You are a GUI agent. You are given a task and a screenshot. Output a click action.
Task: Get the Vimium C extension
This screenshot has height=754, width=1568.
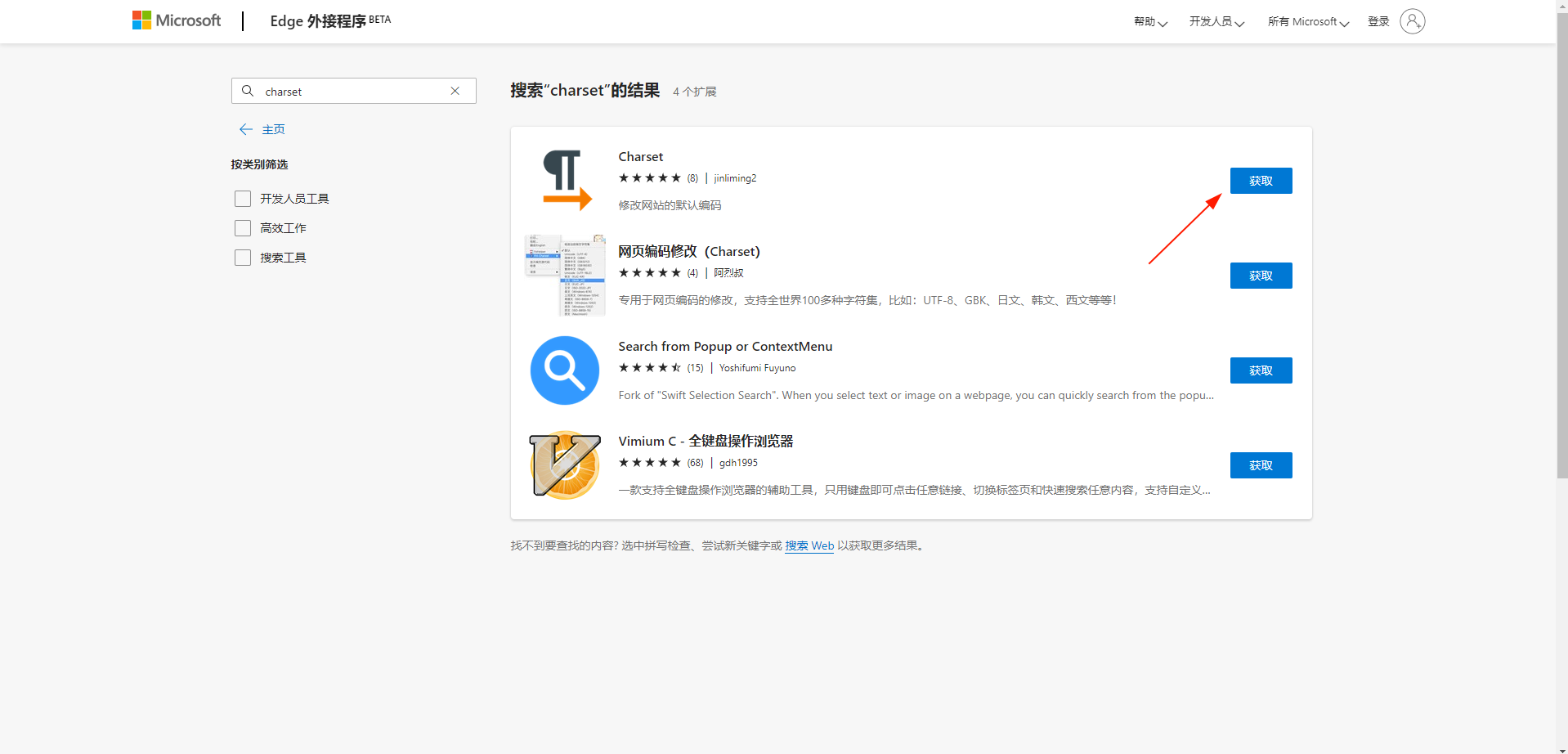pos(1261,465)
